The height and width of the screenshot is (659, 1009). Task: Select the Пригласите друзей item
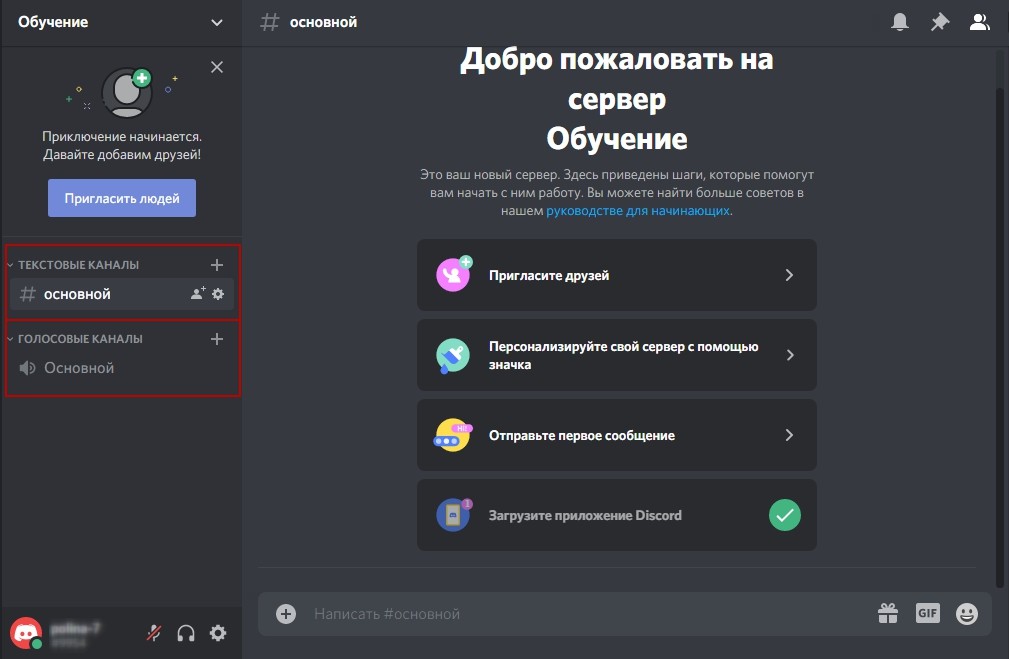[x=616, y=275]
